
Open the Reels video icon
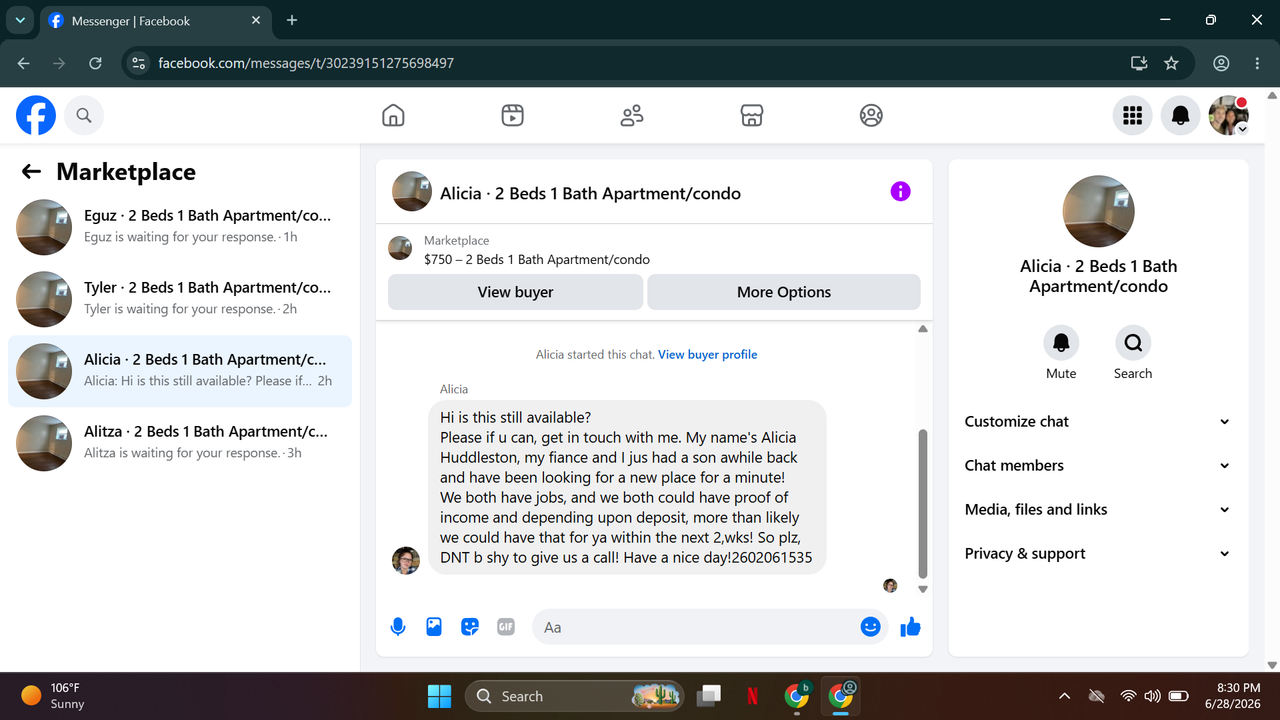coord(512,116)
